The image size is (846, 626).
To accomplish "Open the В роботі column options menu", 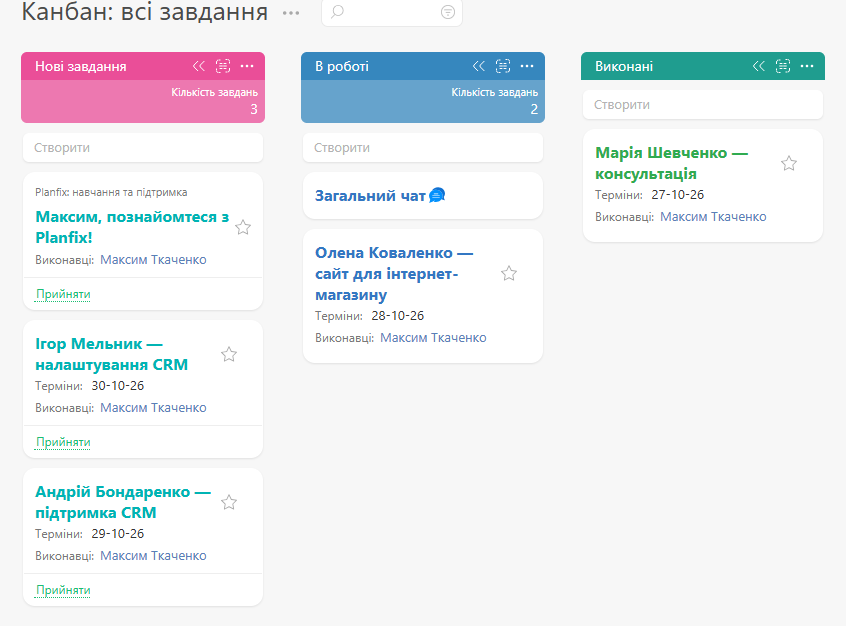I will click(527, 66).
